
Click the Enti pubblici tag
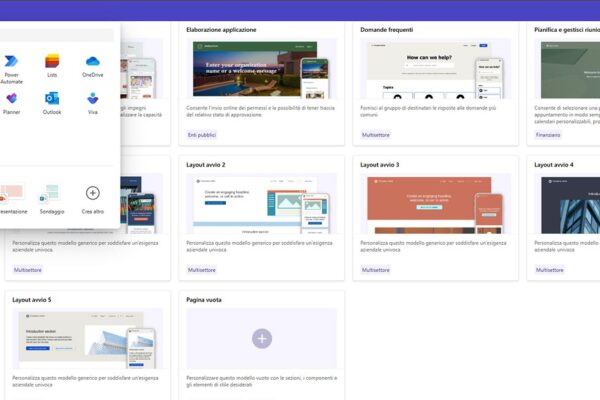pos(202,135)
